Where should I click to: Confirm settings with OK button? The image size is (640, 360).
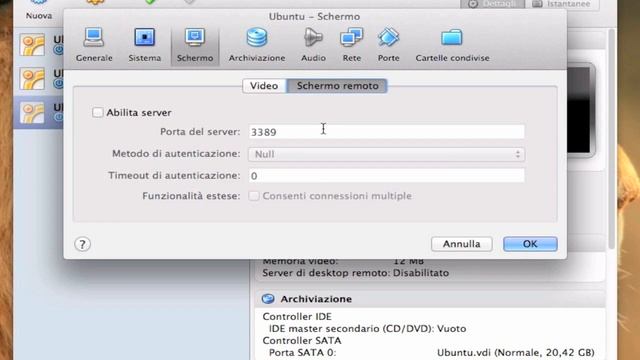[530, 244]
